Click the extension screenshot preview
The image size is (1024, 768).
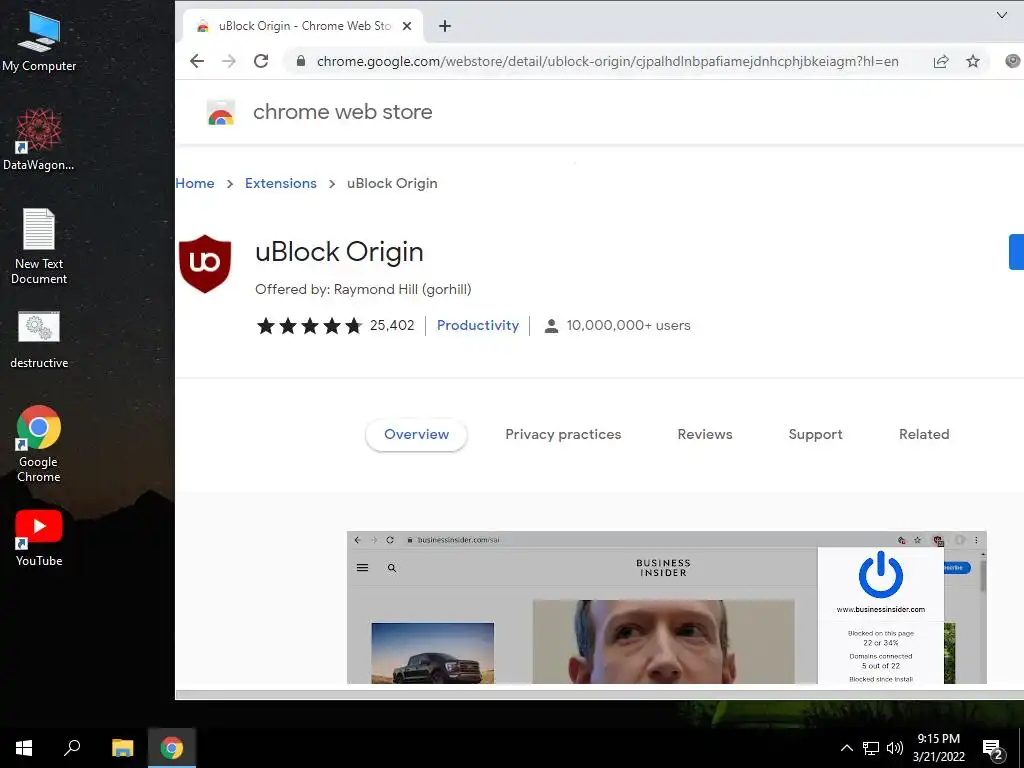click(x=666, y=607)
